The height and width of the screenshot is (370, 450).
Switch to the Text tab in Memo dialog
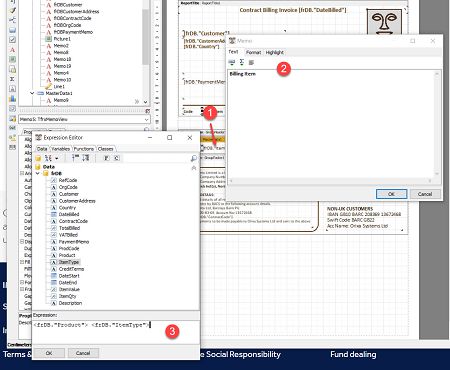233,52
